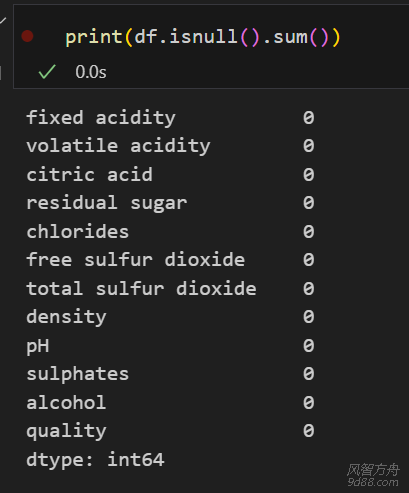Click the red breakpoint dot beside the cell
The width and height of the screenshot is (409, 493).
[x=27, y=36]
